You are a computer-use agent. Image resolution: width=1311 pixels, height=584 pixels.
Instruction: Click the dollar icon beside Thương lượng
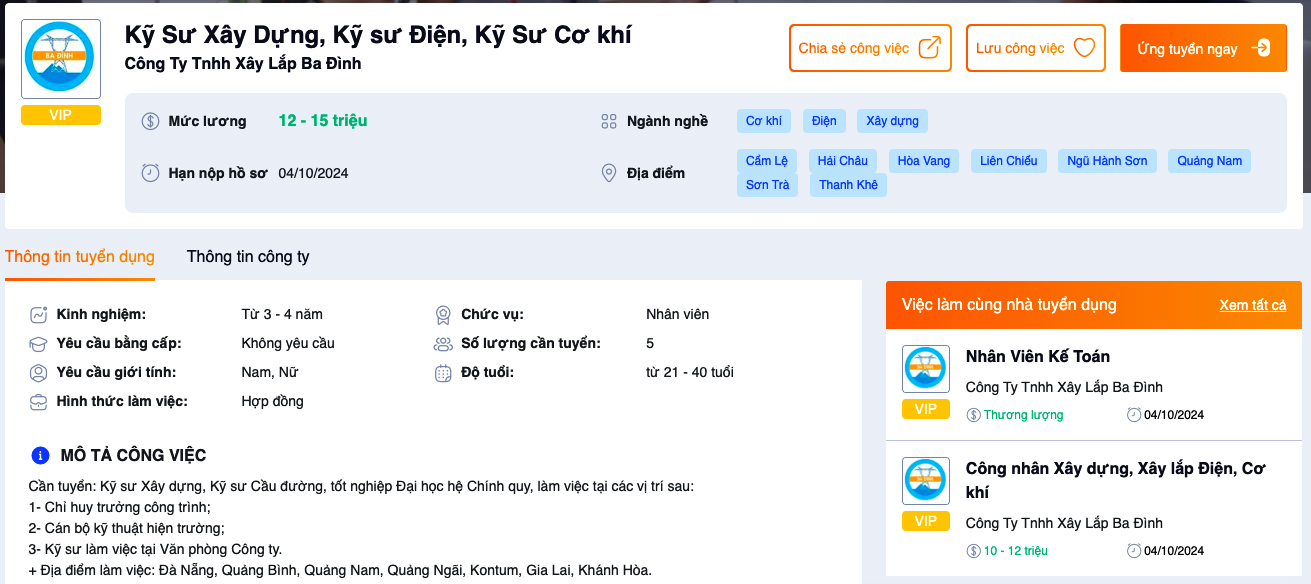(x=974, y=415)
